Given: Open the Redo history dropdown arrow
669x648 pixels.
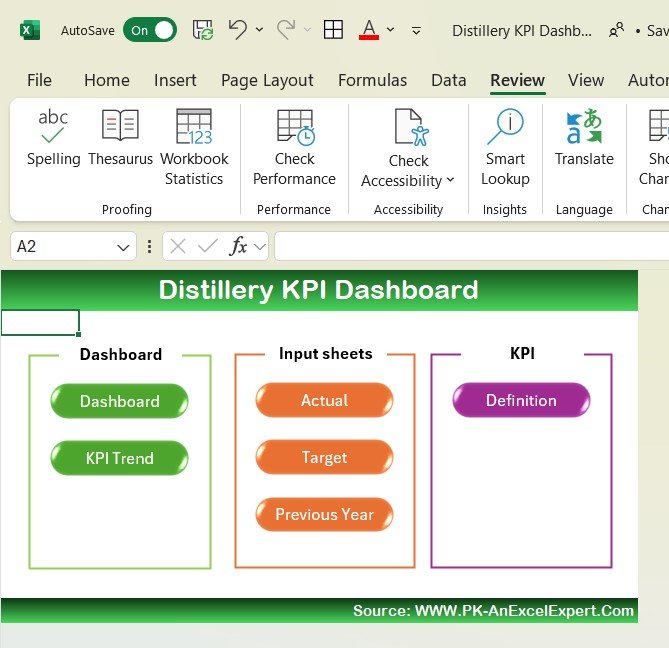Looking at the screenshot, I should 307,30.
